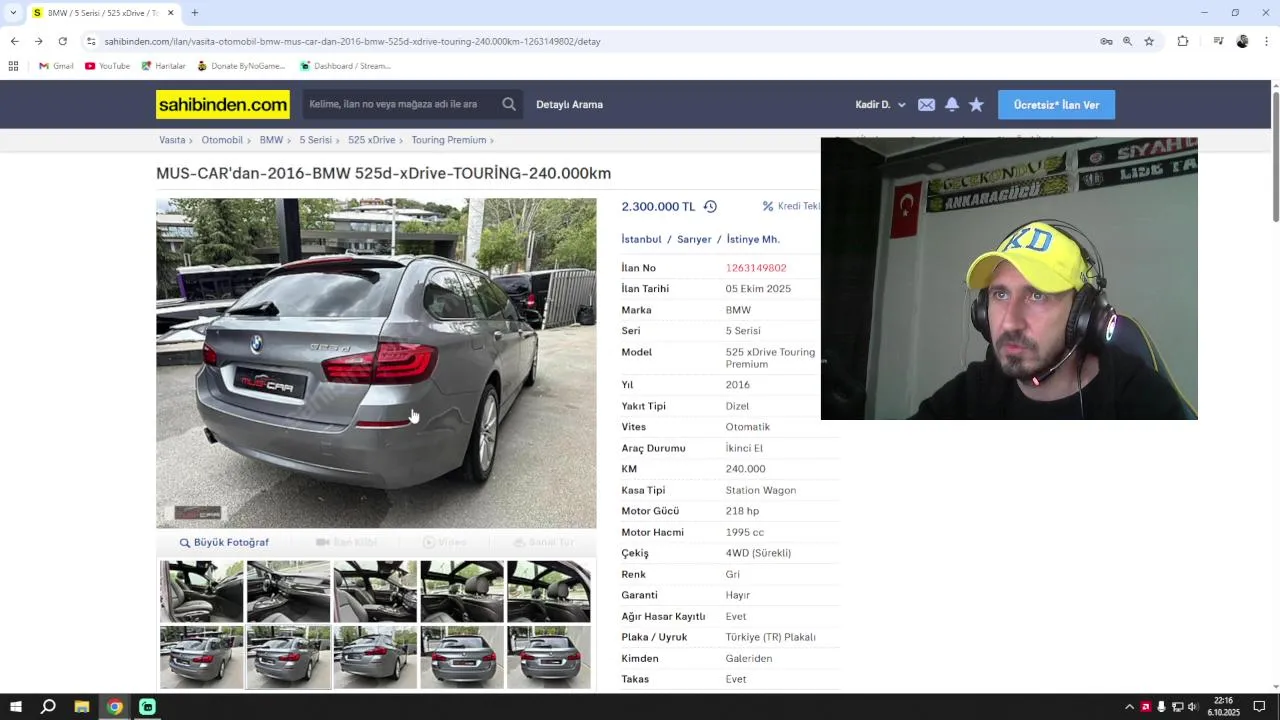
Task: Click listing number 1263149802
Action: [756, 268]
